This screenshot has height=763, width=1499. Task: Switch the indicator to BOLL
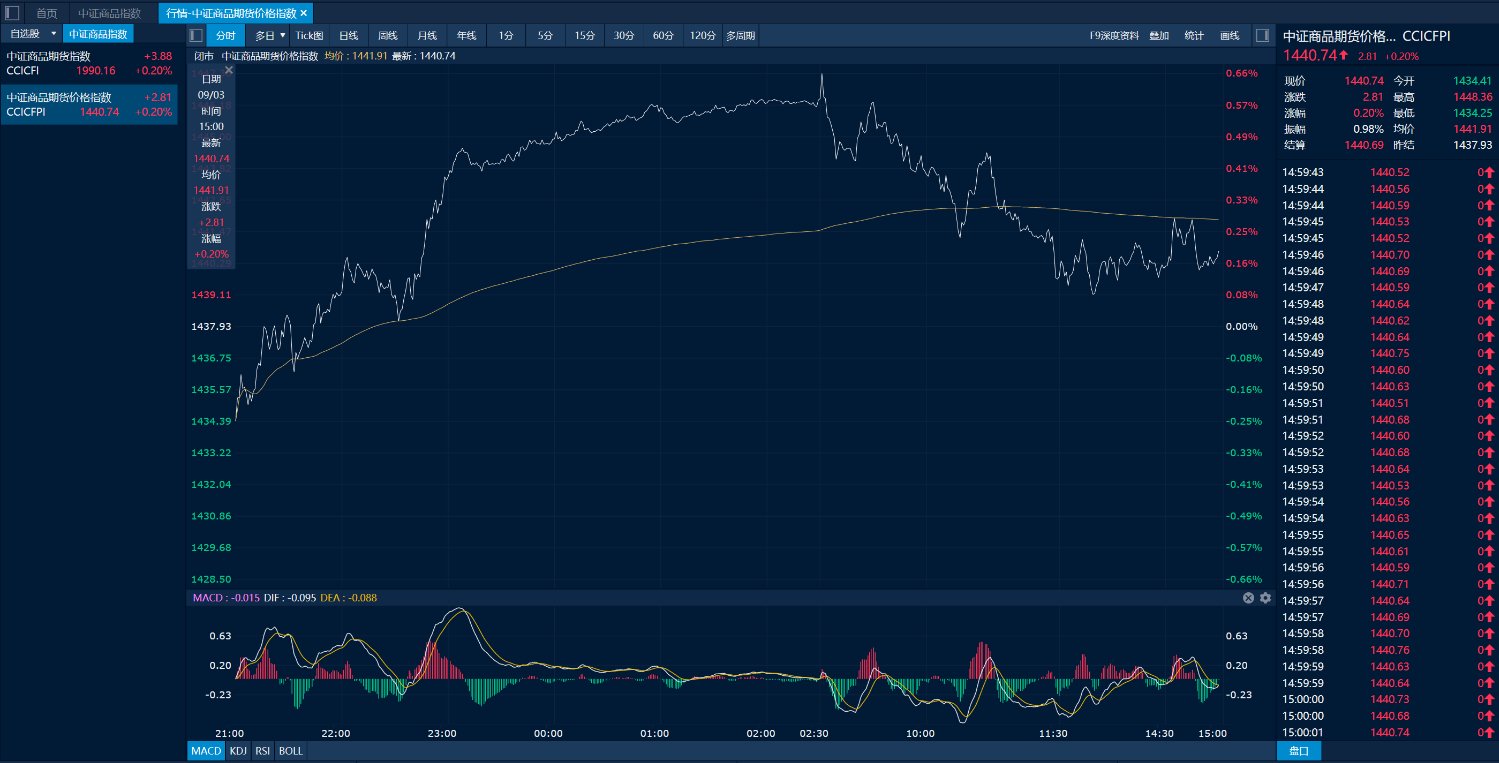pyautogui.click(x=290, y=751)
